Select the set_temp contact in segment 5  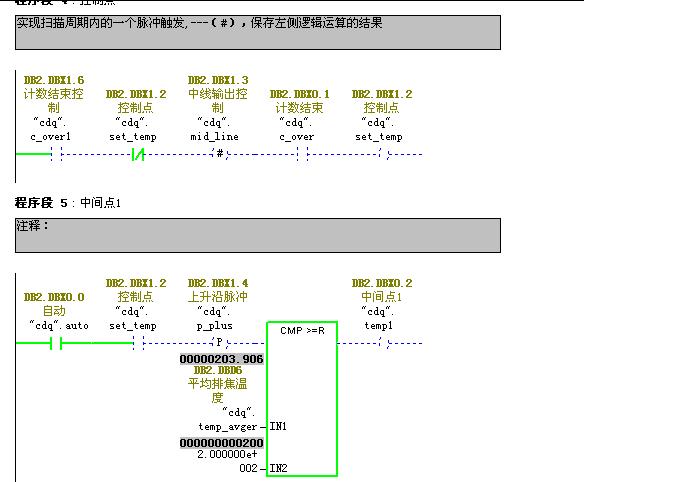click(x=138, y=344)
